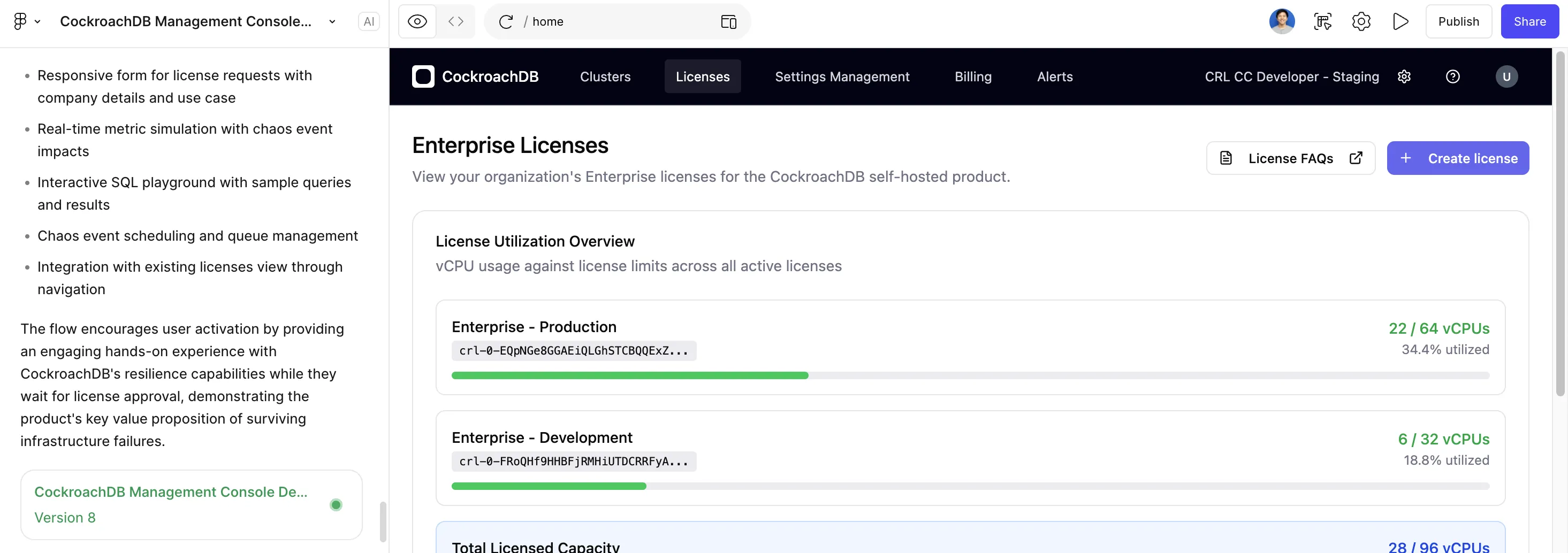Click the Enterprise - Production usage progress bar

tap(970, 375)
